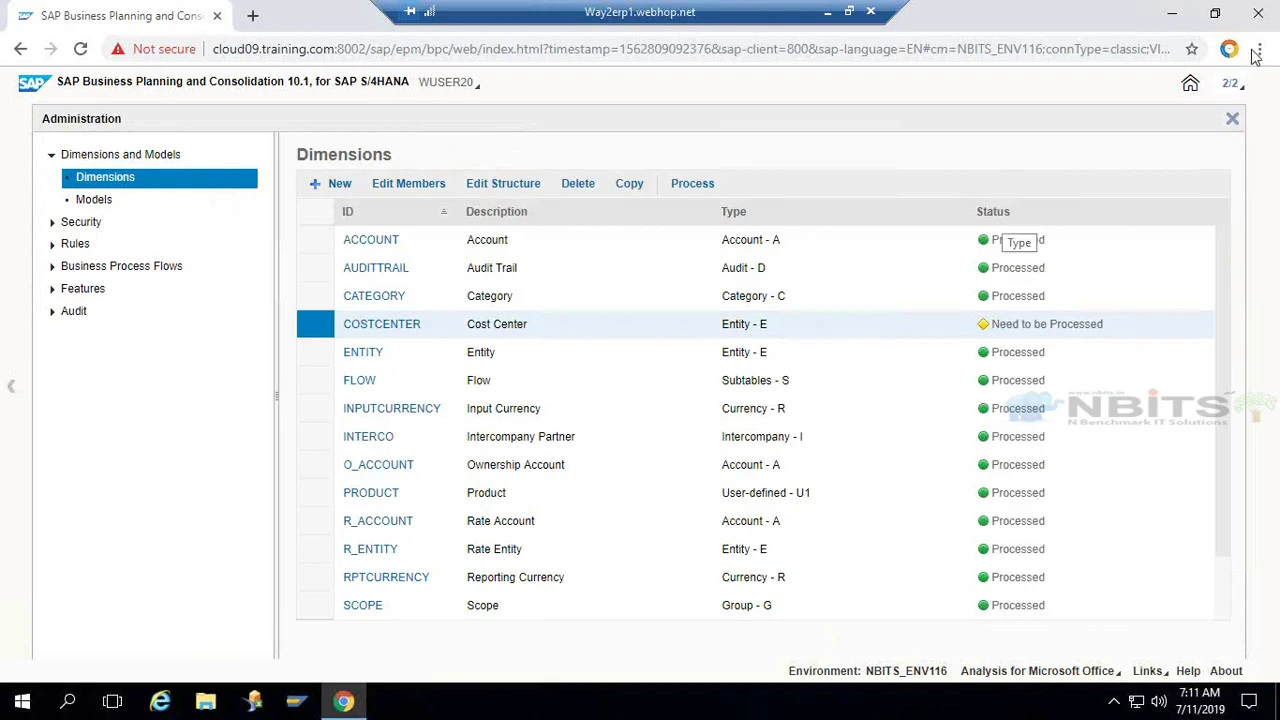The height and width of the screenshot is (720, 1280).
Task: Click the Home icon in the SAP header
Action: click(1190, 83)
